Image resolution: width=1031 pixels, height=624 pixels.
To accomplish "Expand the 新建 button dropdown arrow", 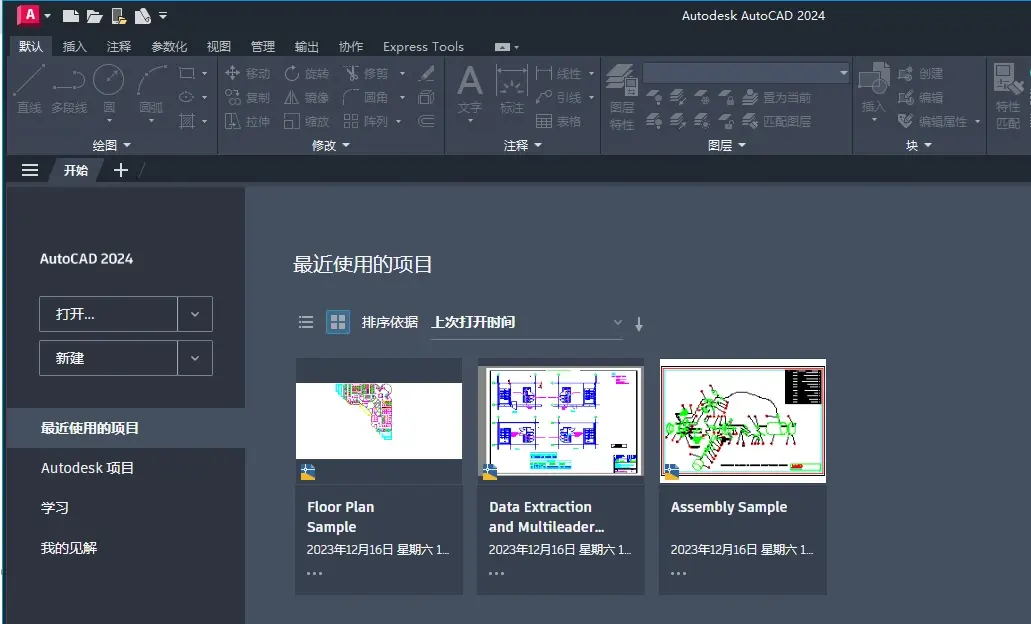I will click(x=195, y=358).
